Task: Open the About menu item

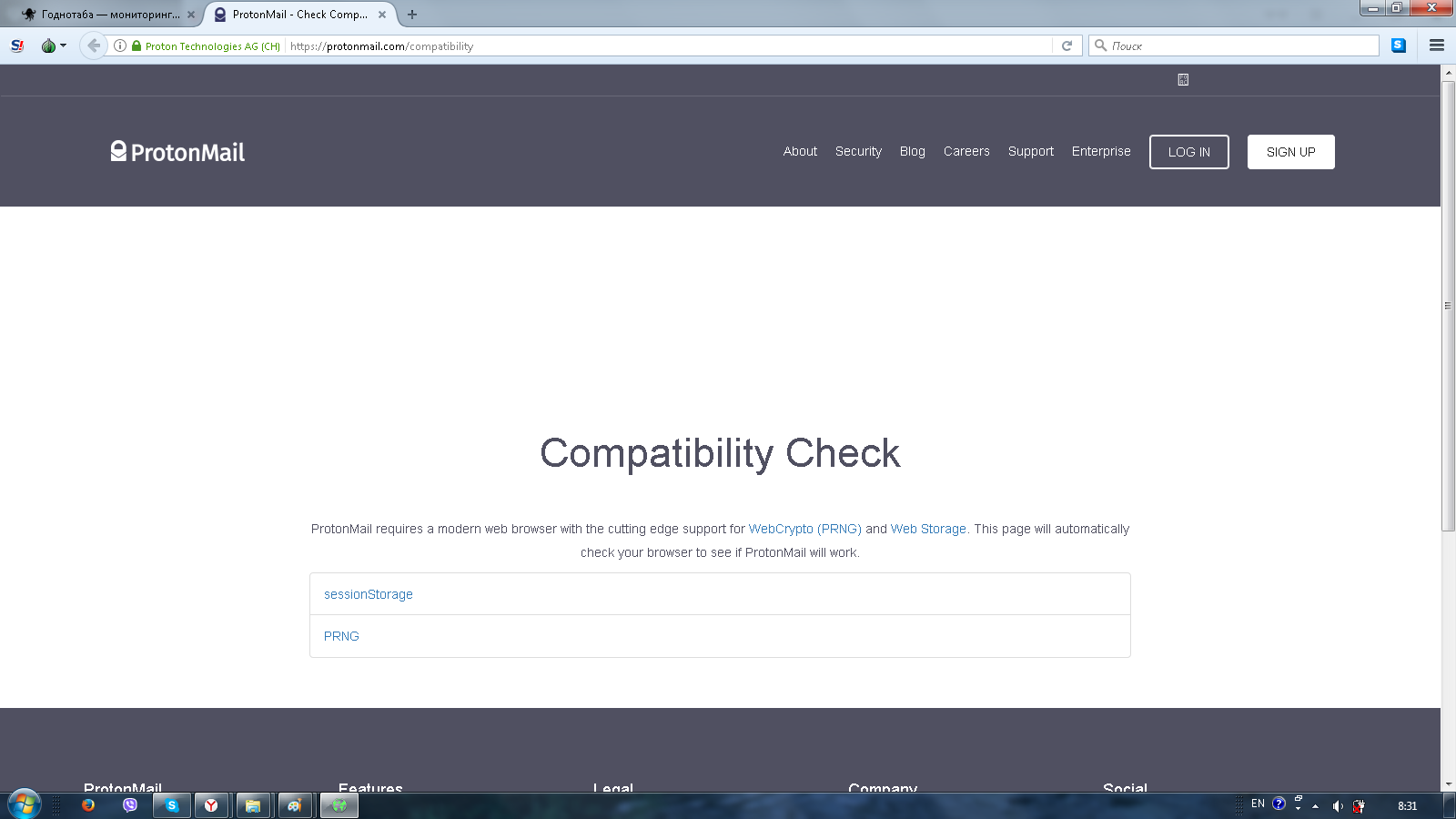Action: 800,151
